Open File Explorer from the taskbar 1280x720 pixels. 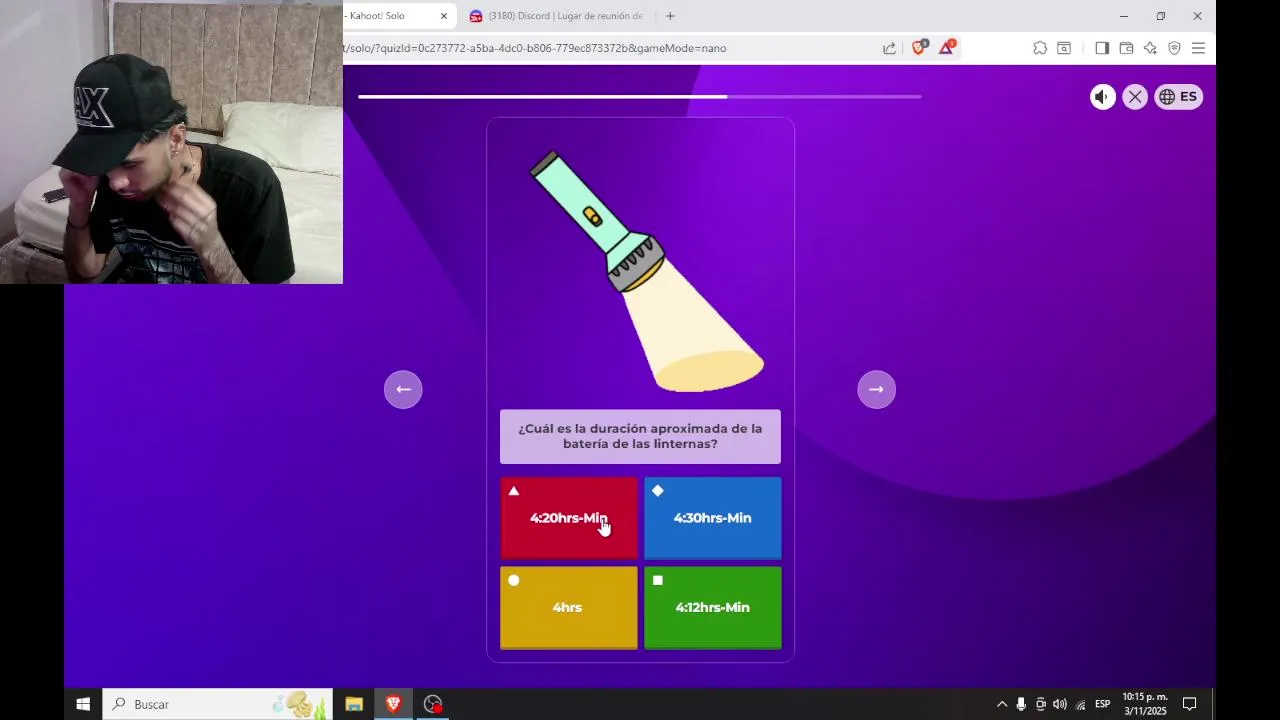click(354, 704)
